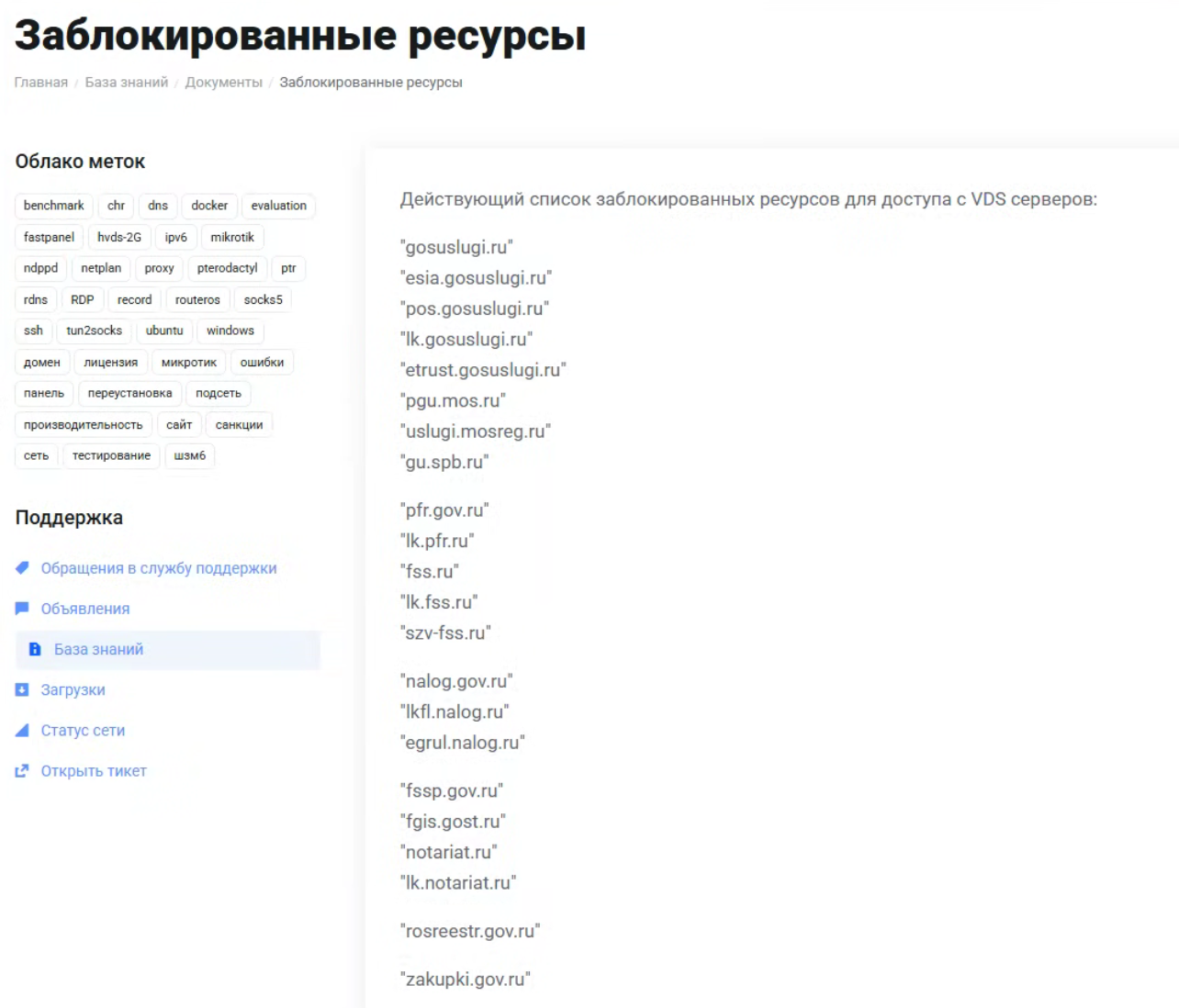Select the fastpanel tag
The width and height of the screenshot is (1179, 1008).
click(49, 237)
